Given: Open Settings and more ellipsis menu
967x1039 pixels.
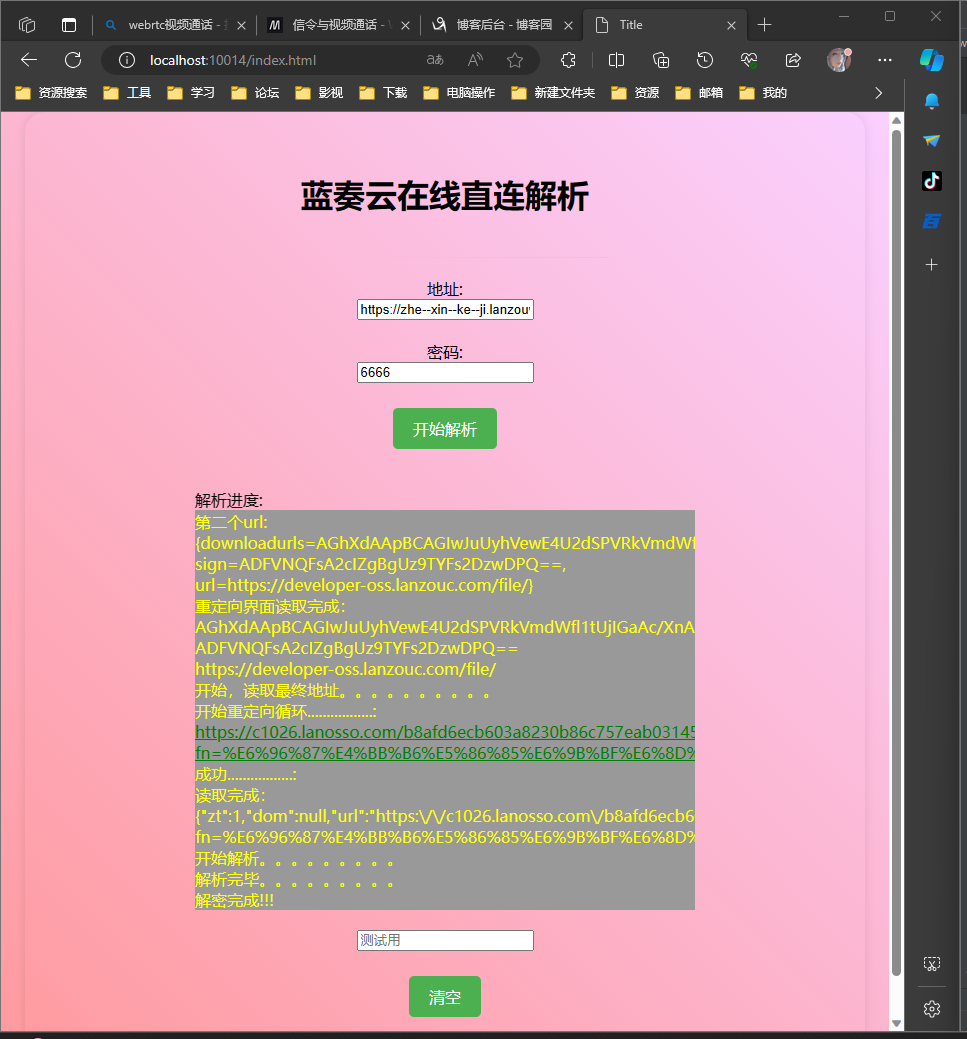Looking at the screenshot, I should click(x=885, y=60).
